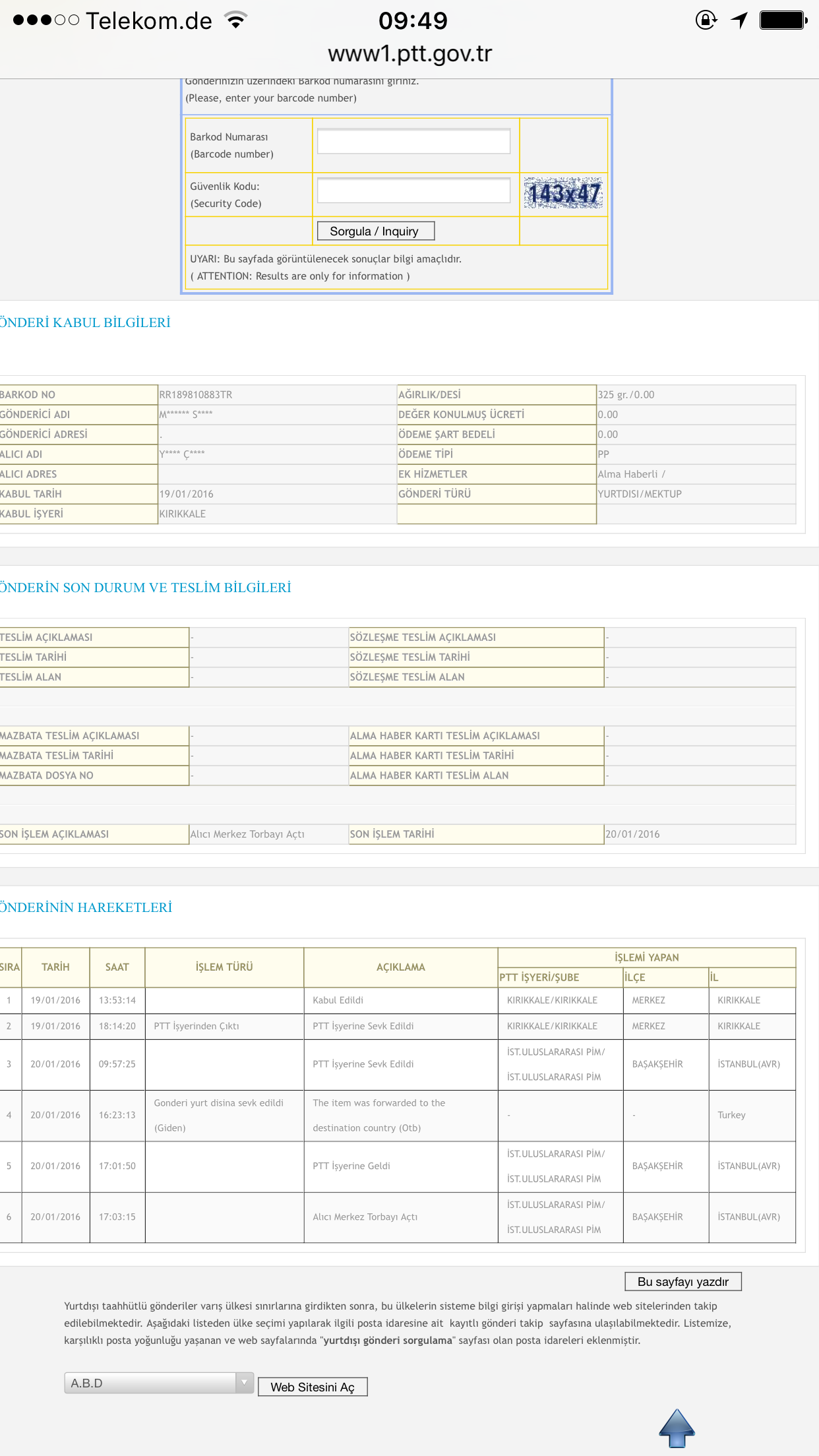Click the Sorgula / Inquiry button

(x=376, y=231)
